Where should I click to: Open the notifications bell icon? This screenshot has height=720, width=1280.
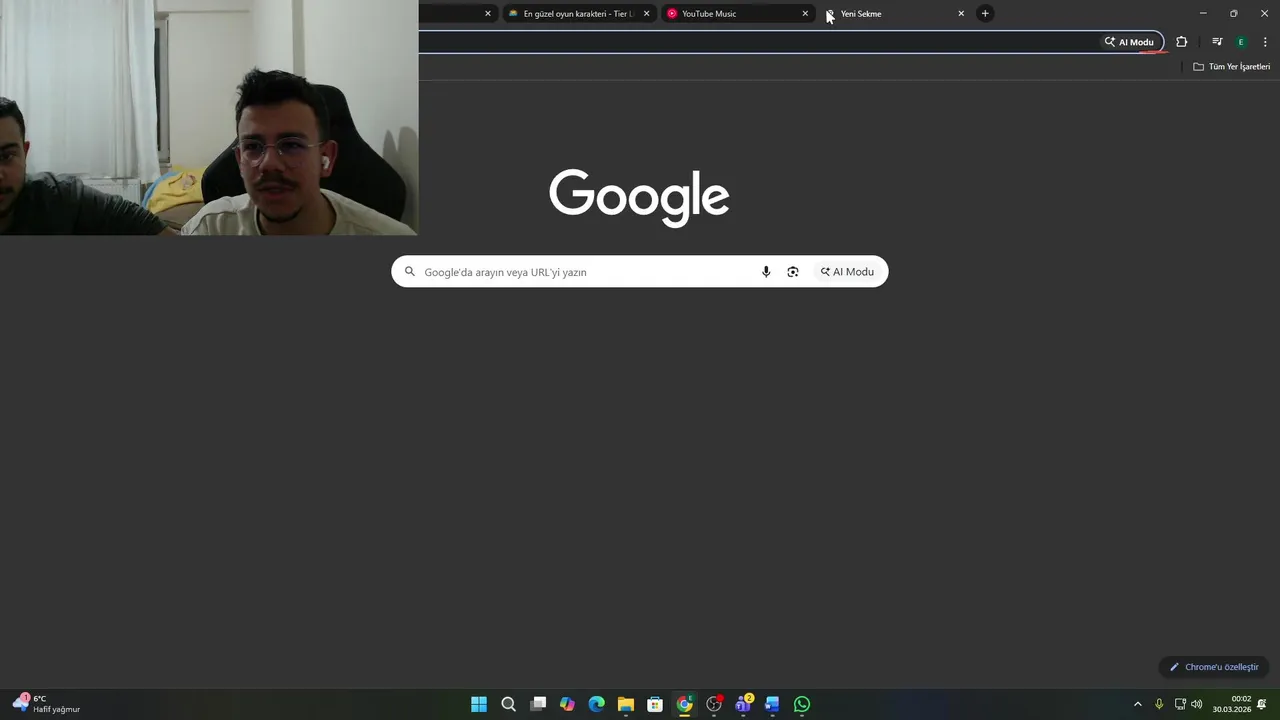(1262, 704)
